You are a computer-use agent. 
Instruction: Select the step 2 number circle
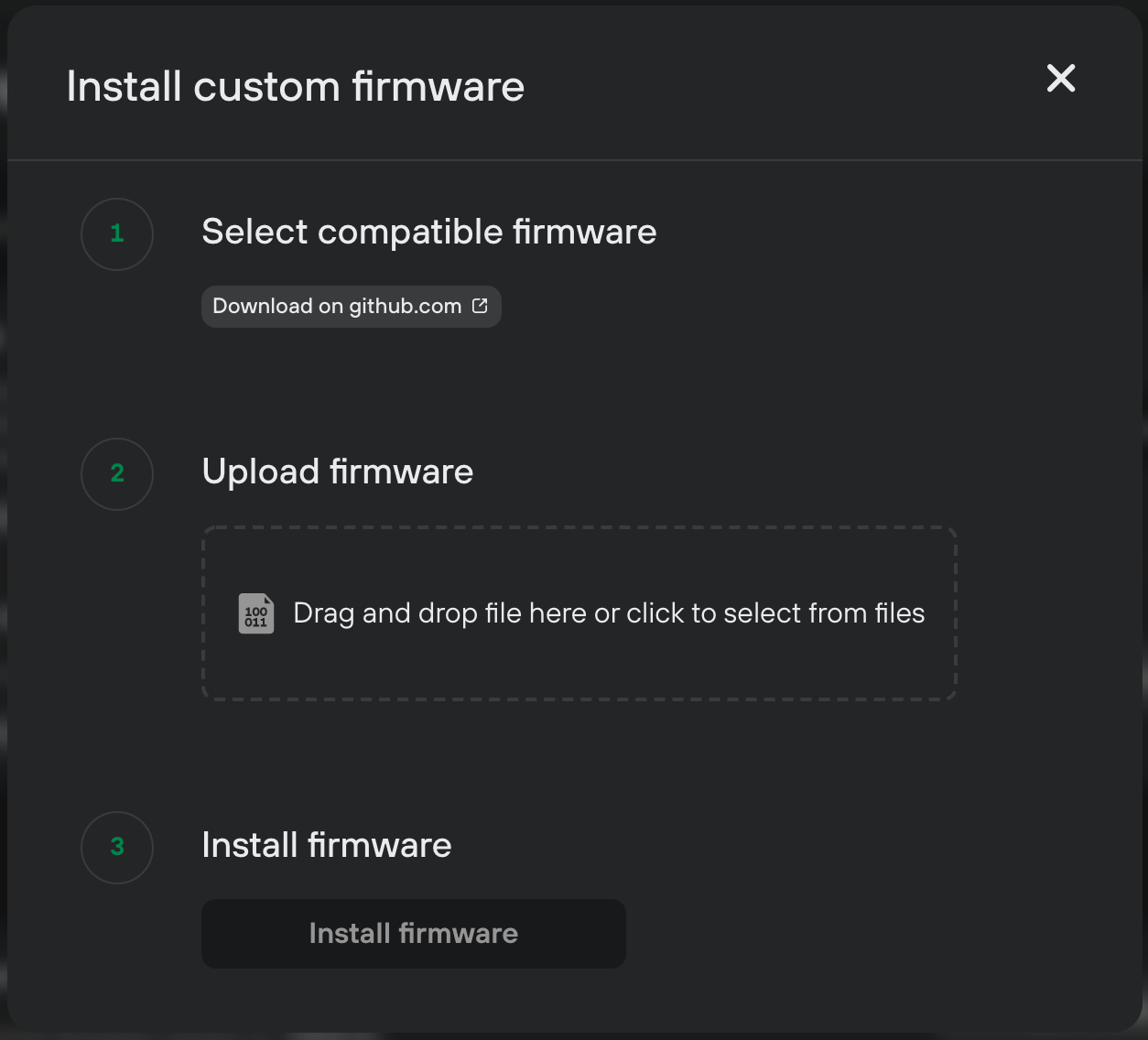pyautogui.click(x=117, y=474)
